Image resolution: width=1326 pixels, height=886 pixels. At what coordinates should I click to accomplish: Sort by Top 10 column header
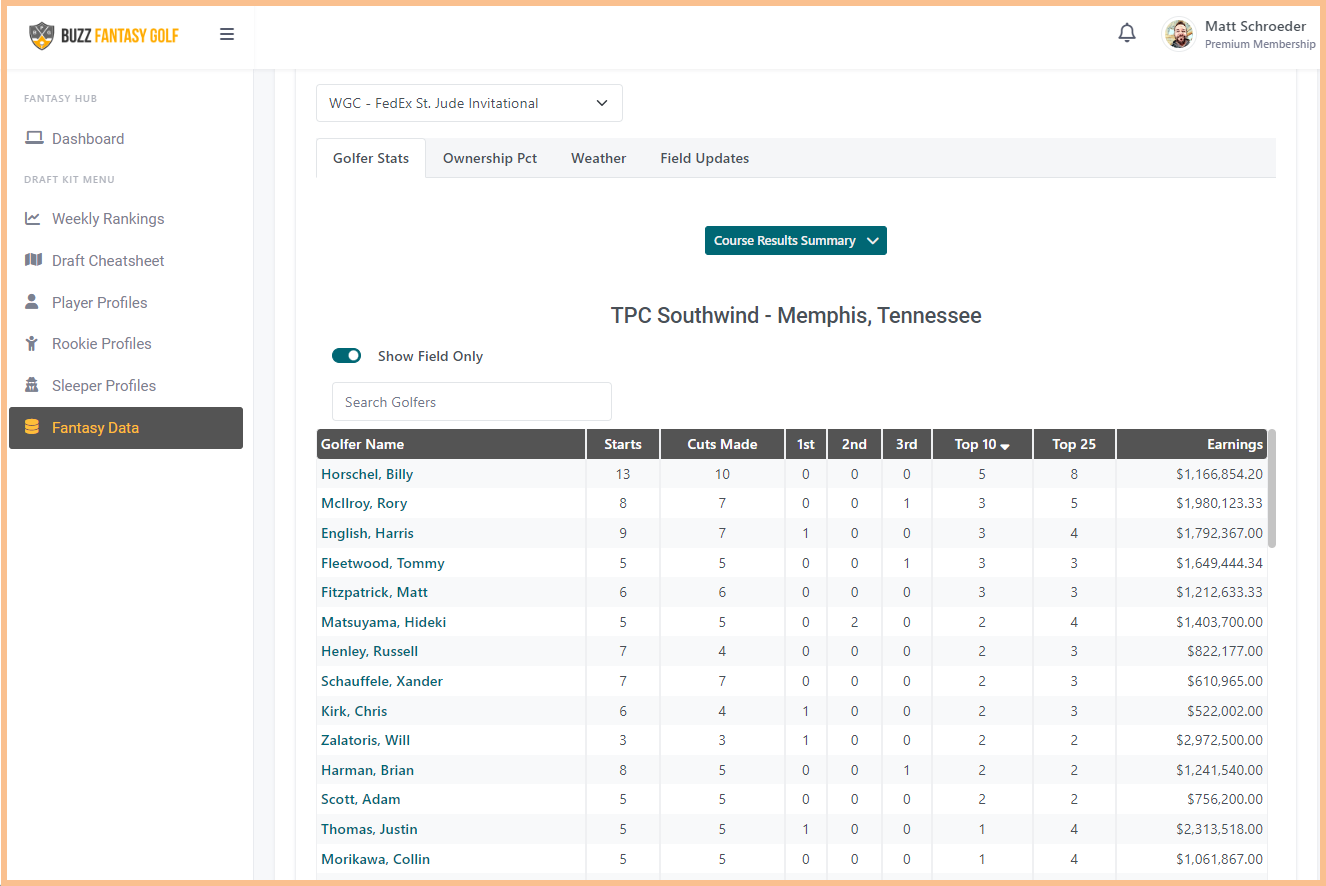click(982, 444)
